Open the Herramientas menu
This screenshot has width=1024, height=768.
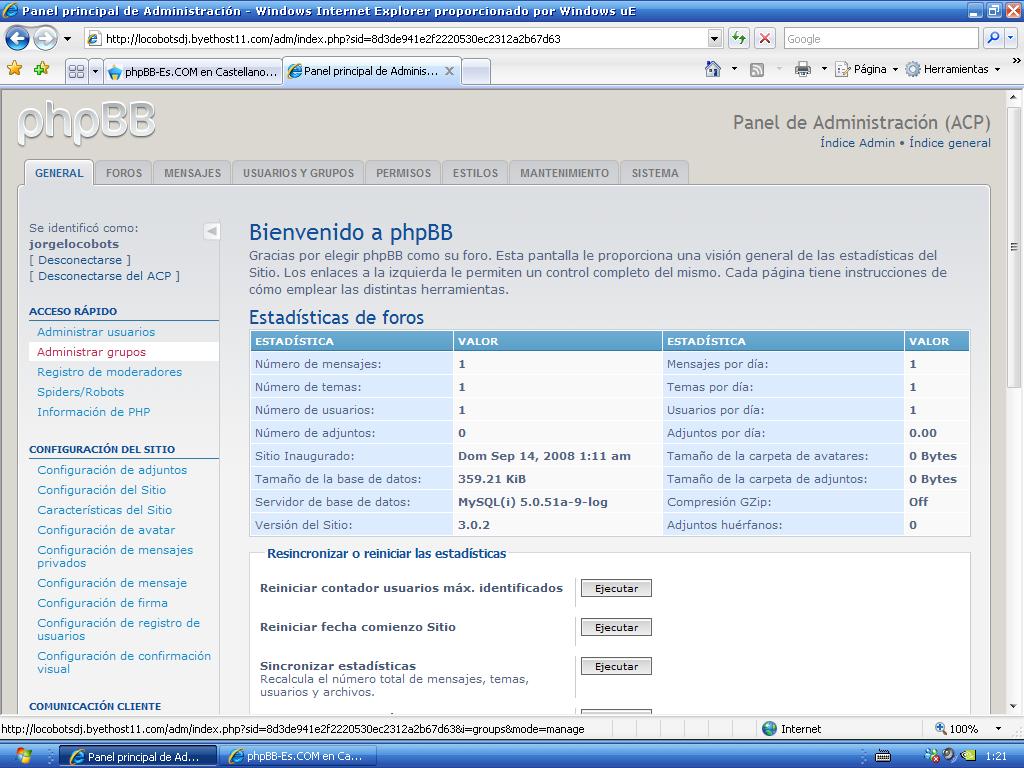click(x=953, y=69)
